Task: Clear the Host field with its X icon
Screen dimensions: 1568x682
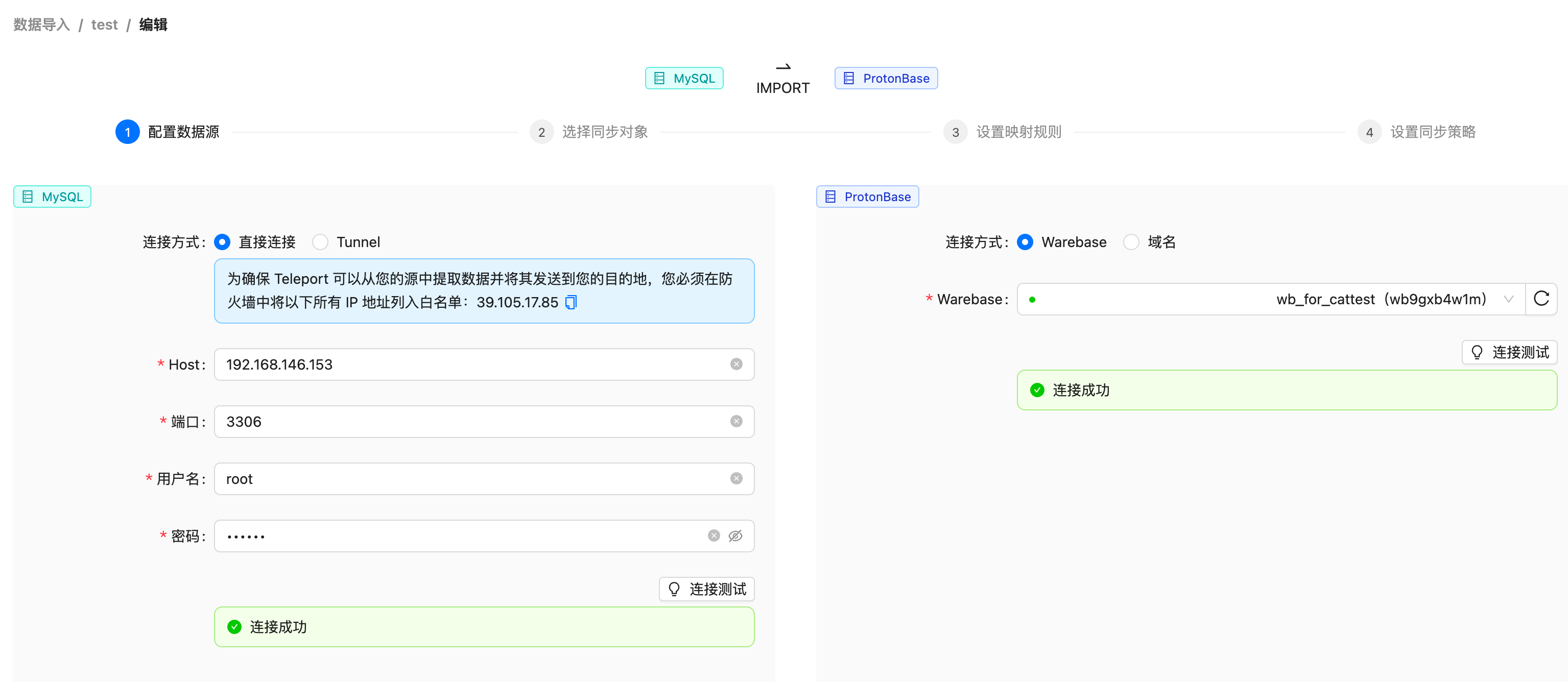Action: 736,364
